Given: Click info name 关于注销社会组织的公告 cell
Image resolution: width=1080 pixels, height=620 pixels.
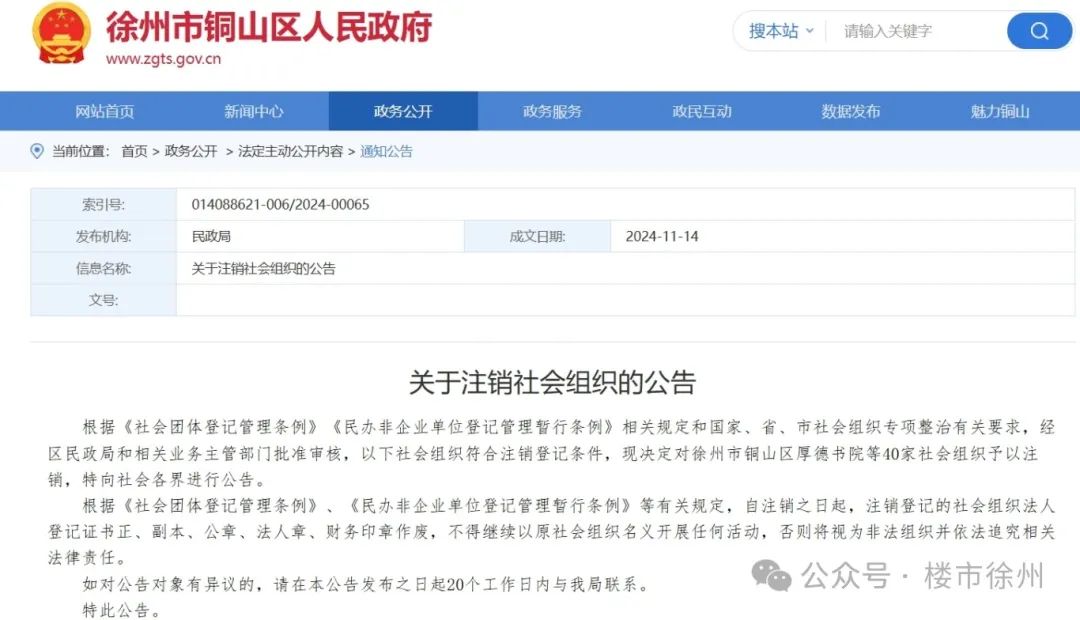Looking at the screenshot, I should [625, 269].
